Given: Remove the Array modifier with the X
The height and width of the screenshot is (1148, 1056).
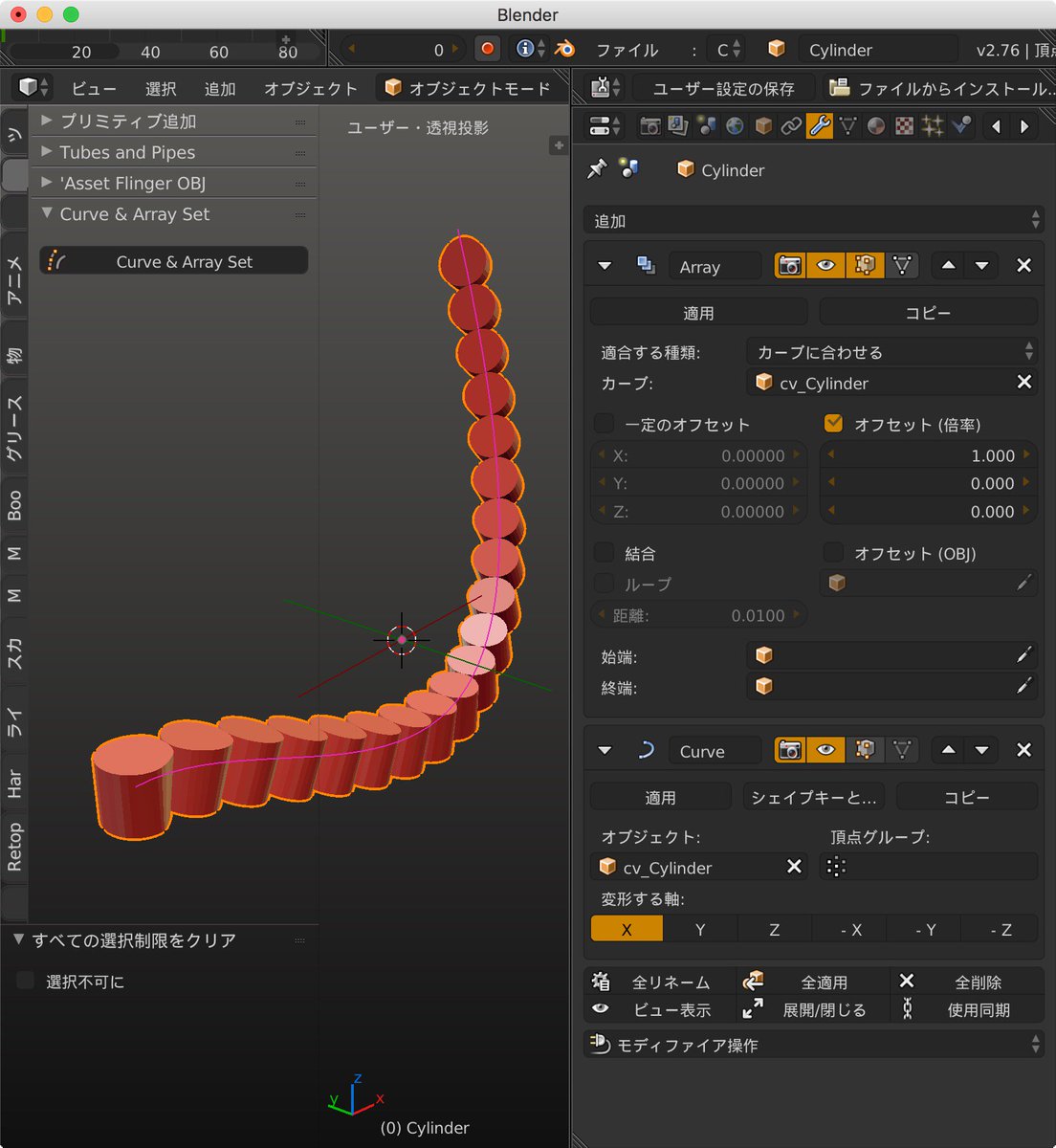Looking at the screenshot, I should [1023, 266].
